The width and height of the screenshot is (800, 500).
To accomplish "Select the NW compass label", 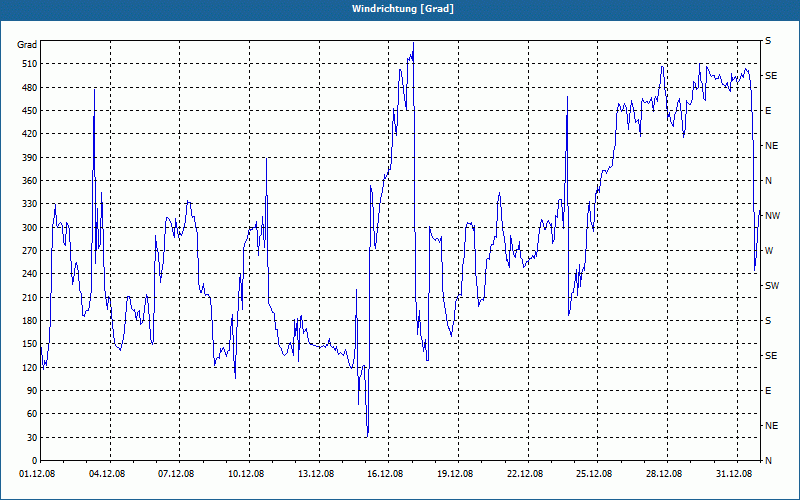I will (772, 216).
